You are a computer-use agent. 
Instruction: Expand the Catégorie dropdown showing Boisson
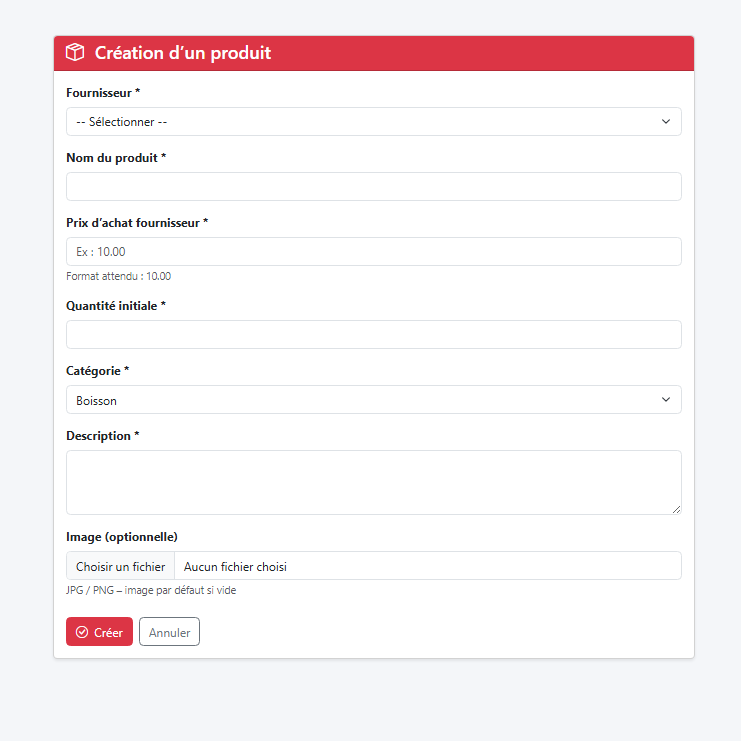coord(373,400)
